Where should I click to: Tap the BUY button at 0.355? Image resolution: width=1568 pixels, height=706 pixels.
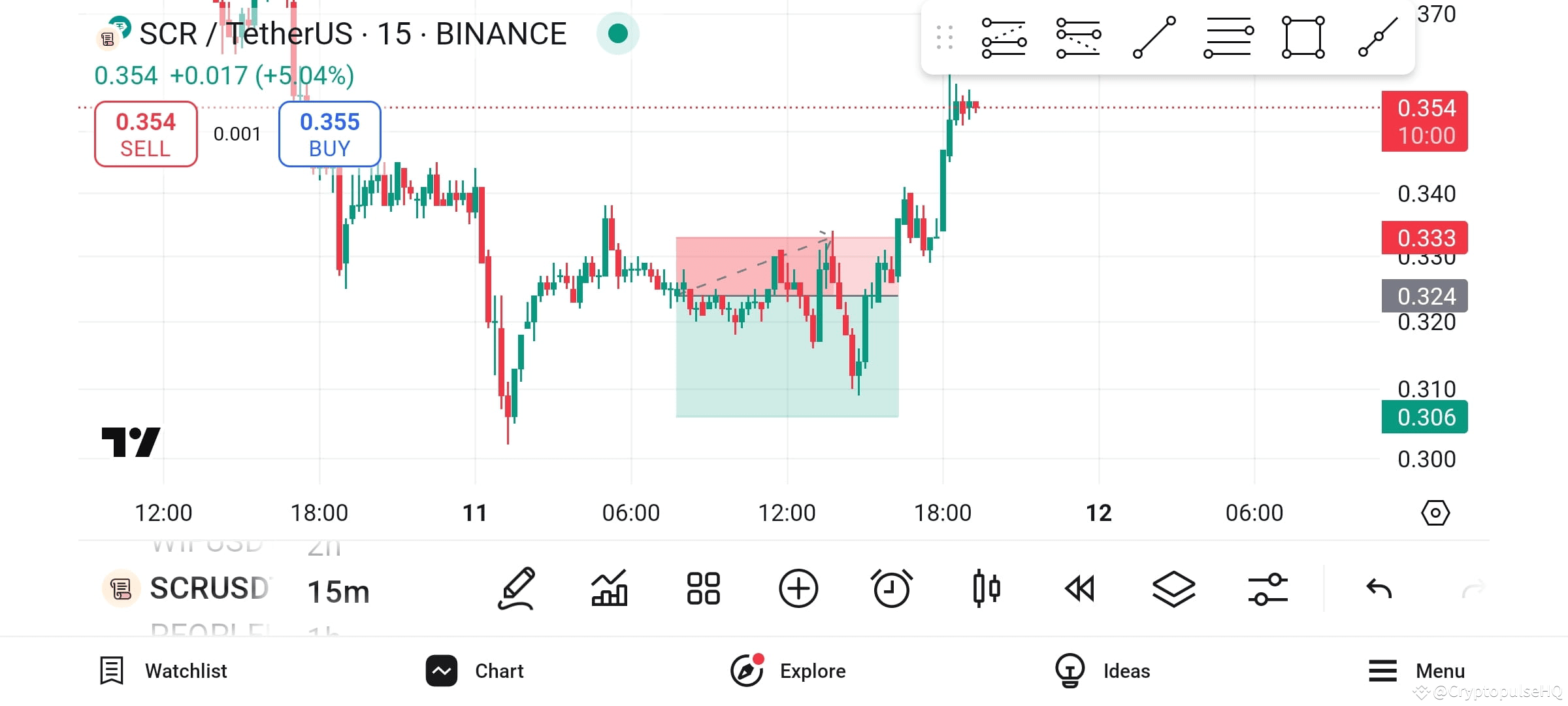click(330, 133)
